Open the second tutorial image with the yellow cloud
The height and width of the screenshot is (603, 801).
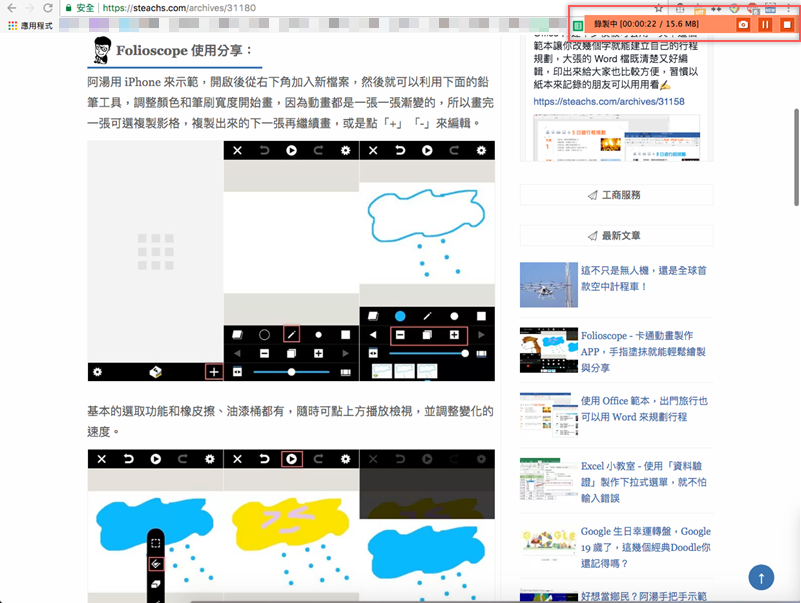click(291, 526)
